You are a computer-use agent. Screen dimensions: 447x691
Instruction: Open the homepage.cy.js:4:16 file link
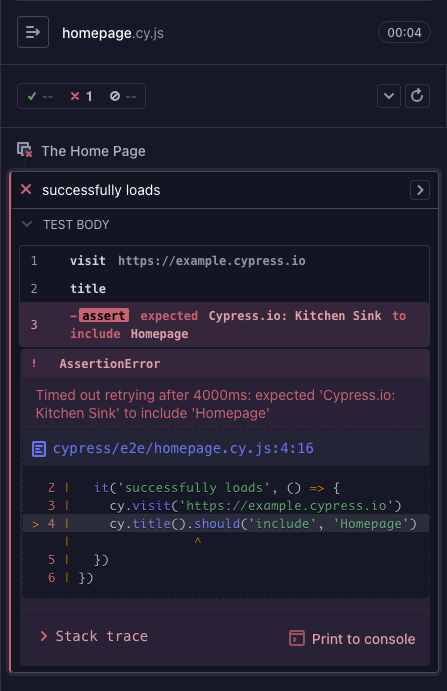tap(183, 448)
